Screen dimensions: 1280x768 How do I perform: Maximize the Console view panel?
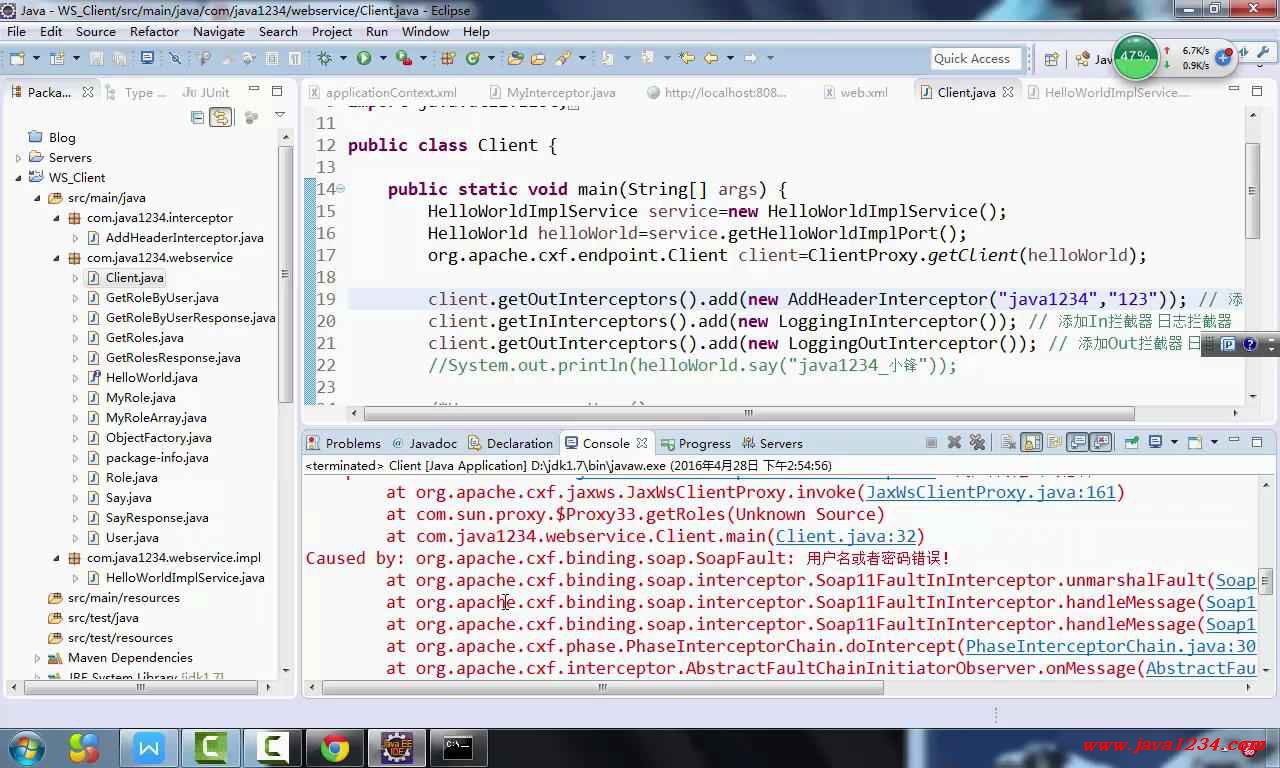[1257, 442]
